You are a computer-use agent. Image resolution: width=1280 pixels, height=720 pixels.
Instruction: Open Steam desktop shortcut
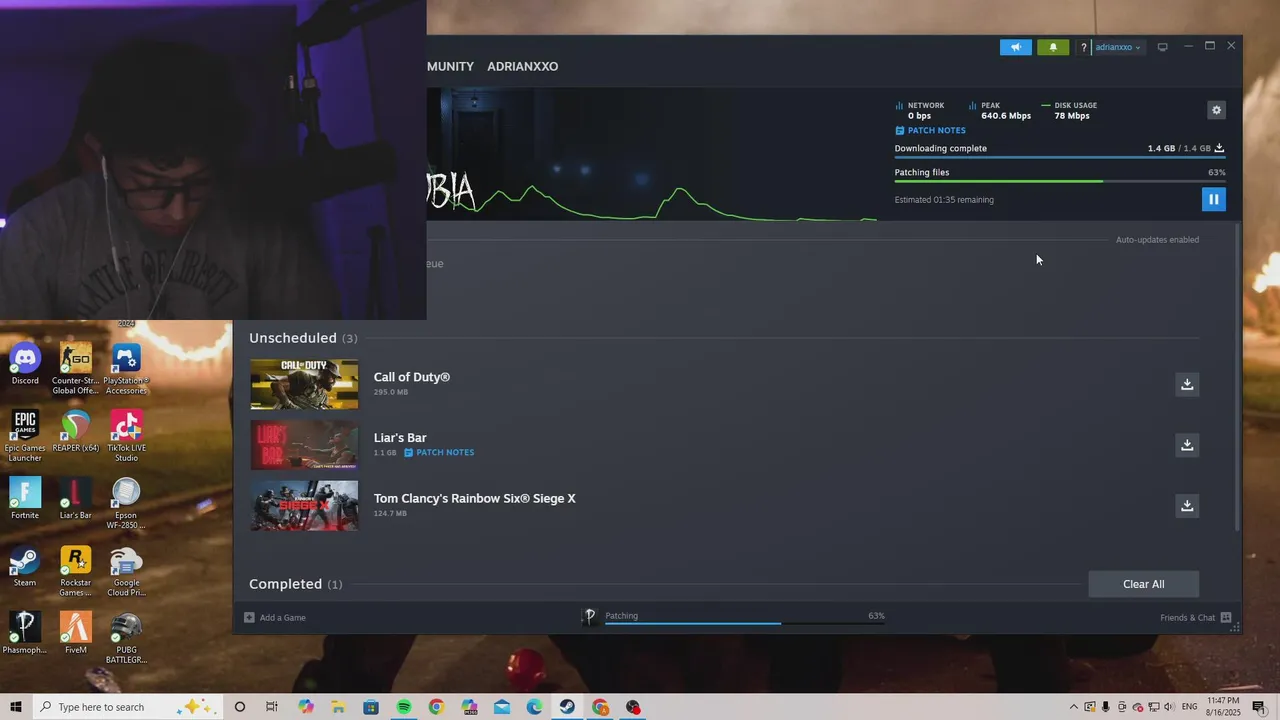(25, 566)
